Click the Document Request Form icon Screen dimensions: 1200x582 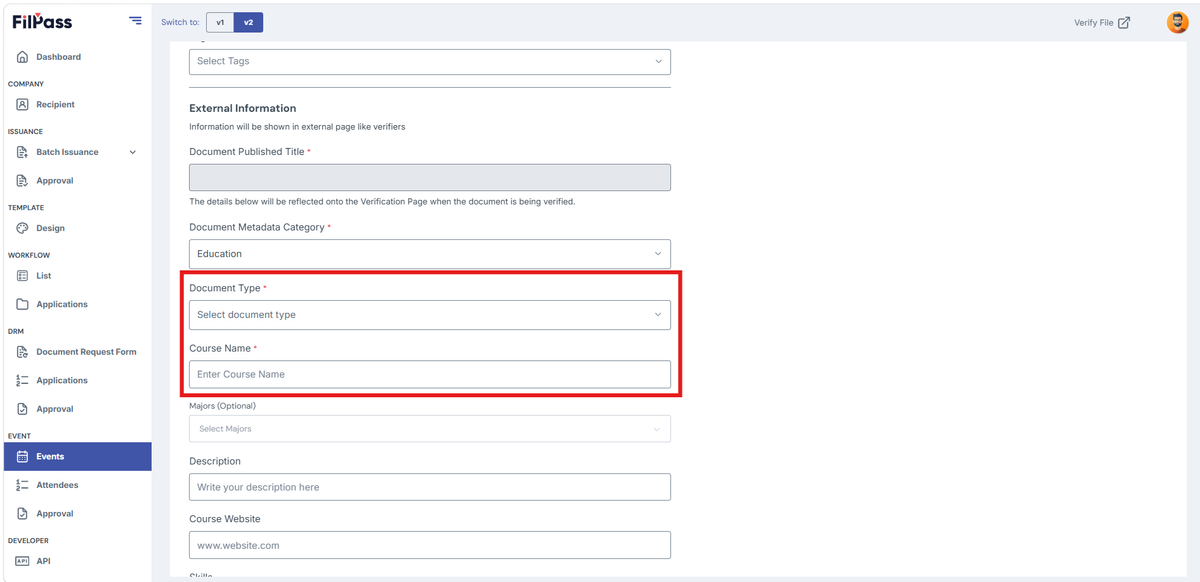(x=23, y=352)
